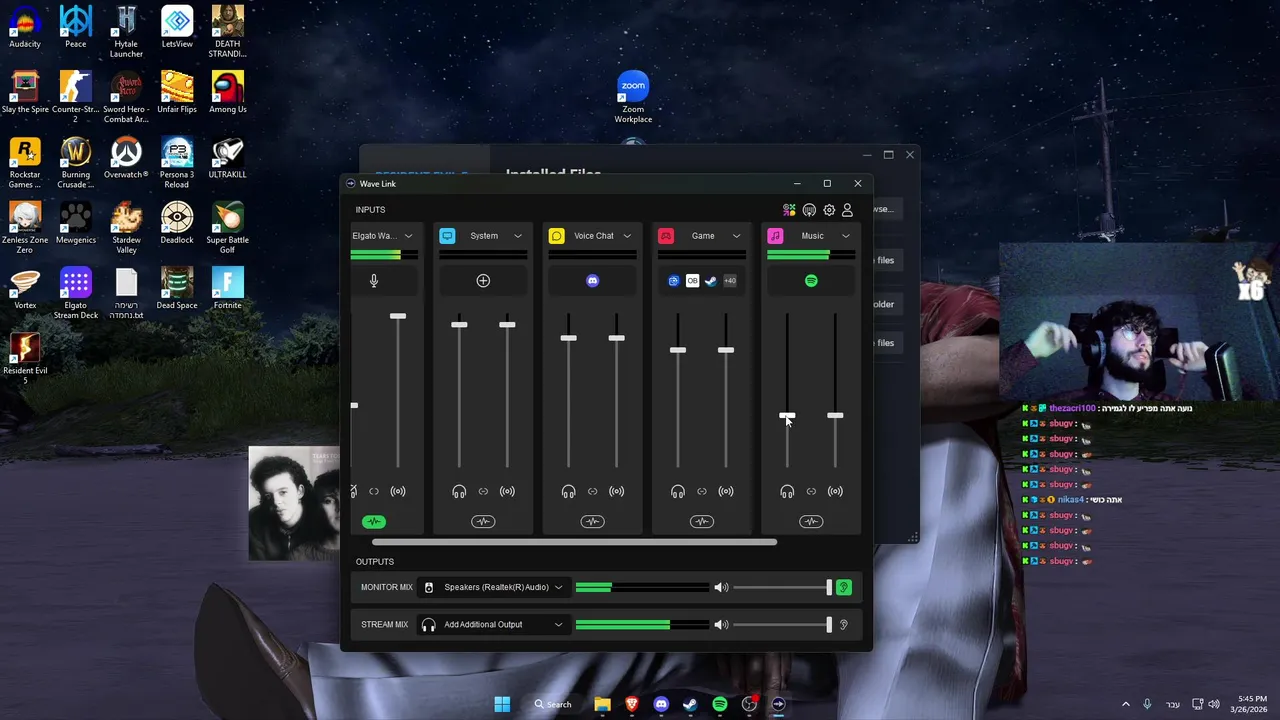Open Discord from the taskbar
This screenshot has width=1280, height=720.
661,704
